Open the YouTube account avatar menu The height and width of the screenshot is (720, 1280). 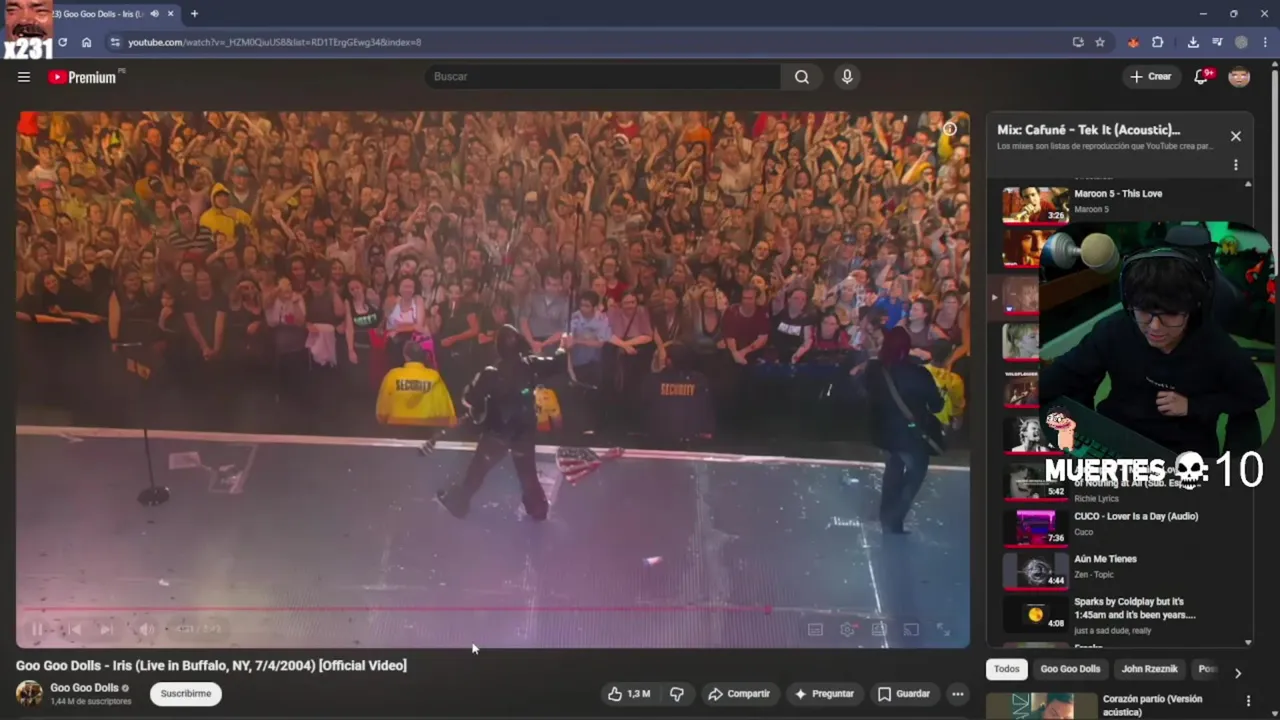click(1239, 77)
